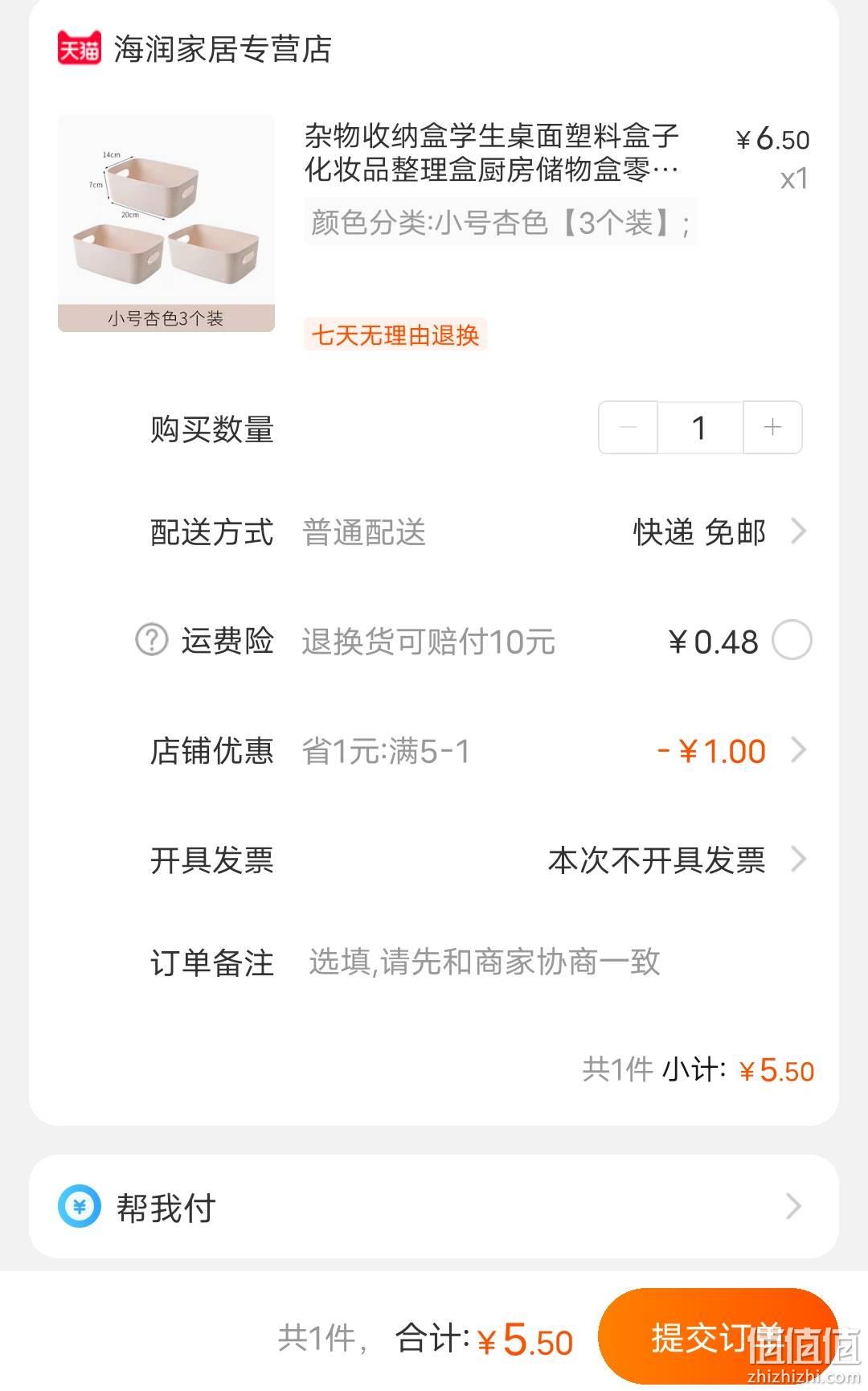Click the 七天无理由退换 return policy tag
The height and width of the screenshot is (1391, 868).
click(395, 334)
